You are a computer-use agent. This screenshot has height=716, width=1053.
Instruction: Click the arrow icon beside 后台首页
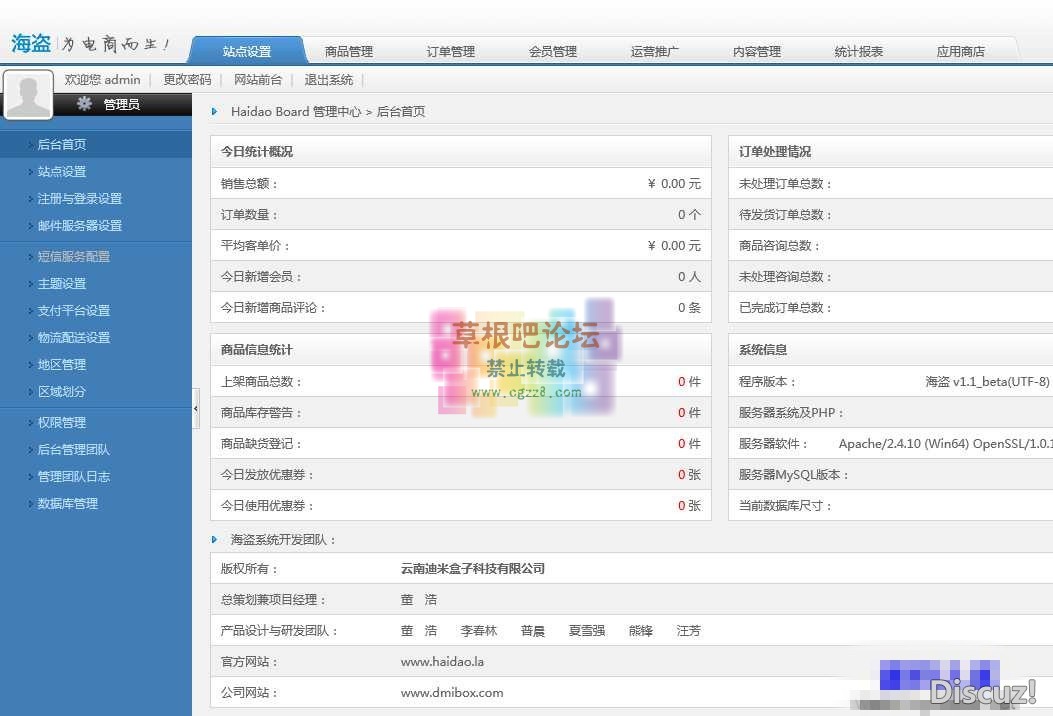(x=28, y=143)
